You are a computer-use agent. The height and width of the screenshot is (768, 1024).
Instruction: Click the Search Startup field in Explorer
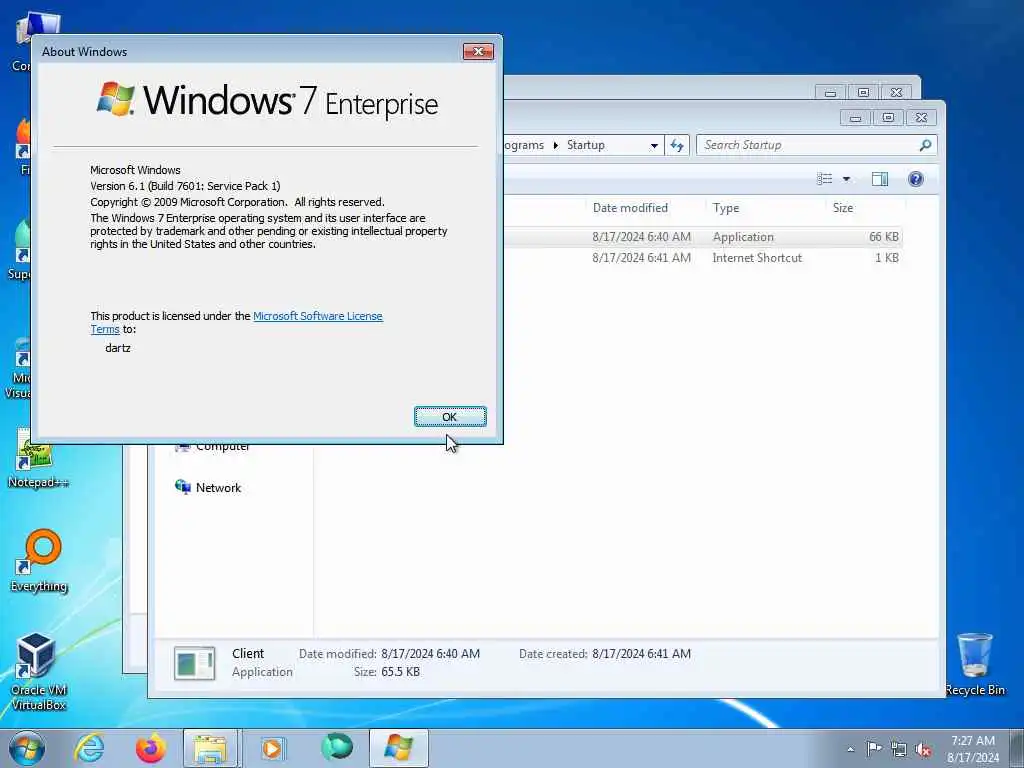pyautogui.click(x=808, y=145)
